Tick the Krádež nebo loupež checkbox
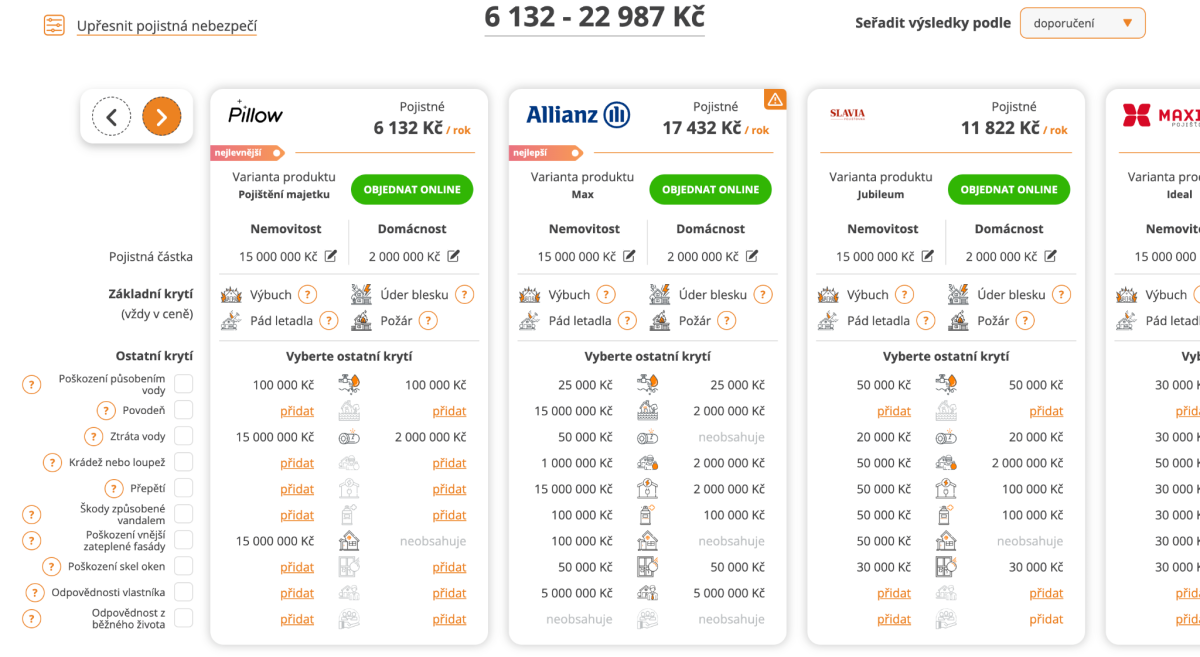1200x657 pixels. coord(184,462)
